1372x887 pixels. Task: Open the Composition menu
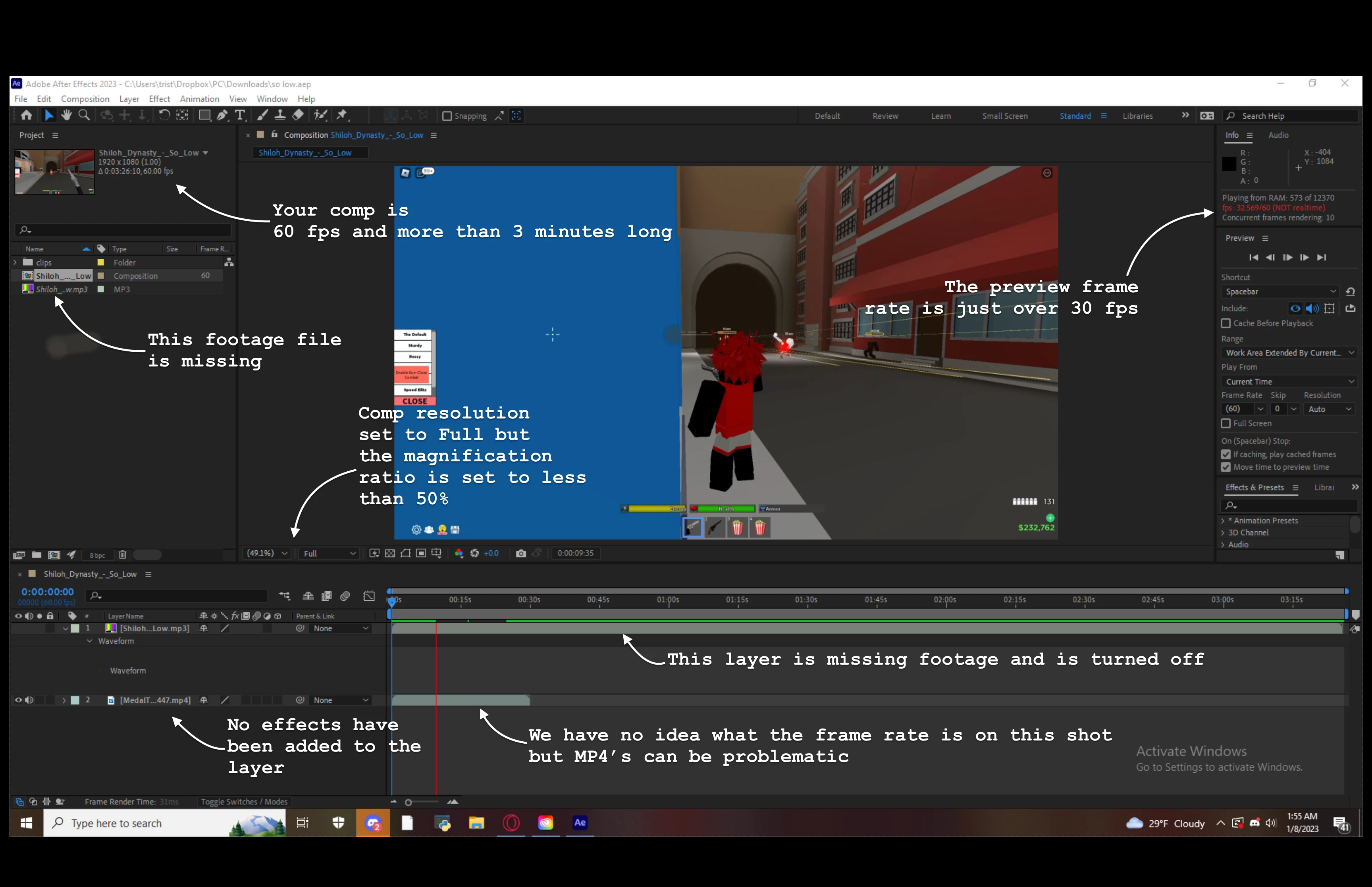(x=85, y=99)
